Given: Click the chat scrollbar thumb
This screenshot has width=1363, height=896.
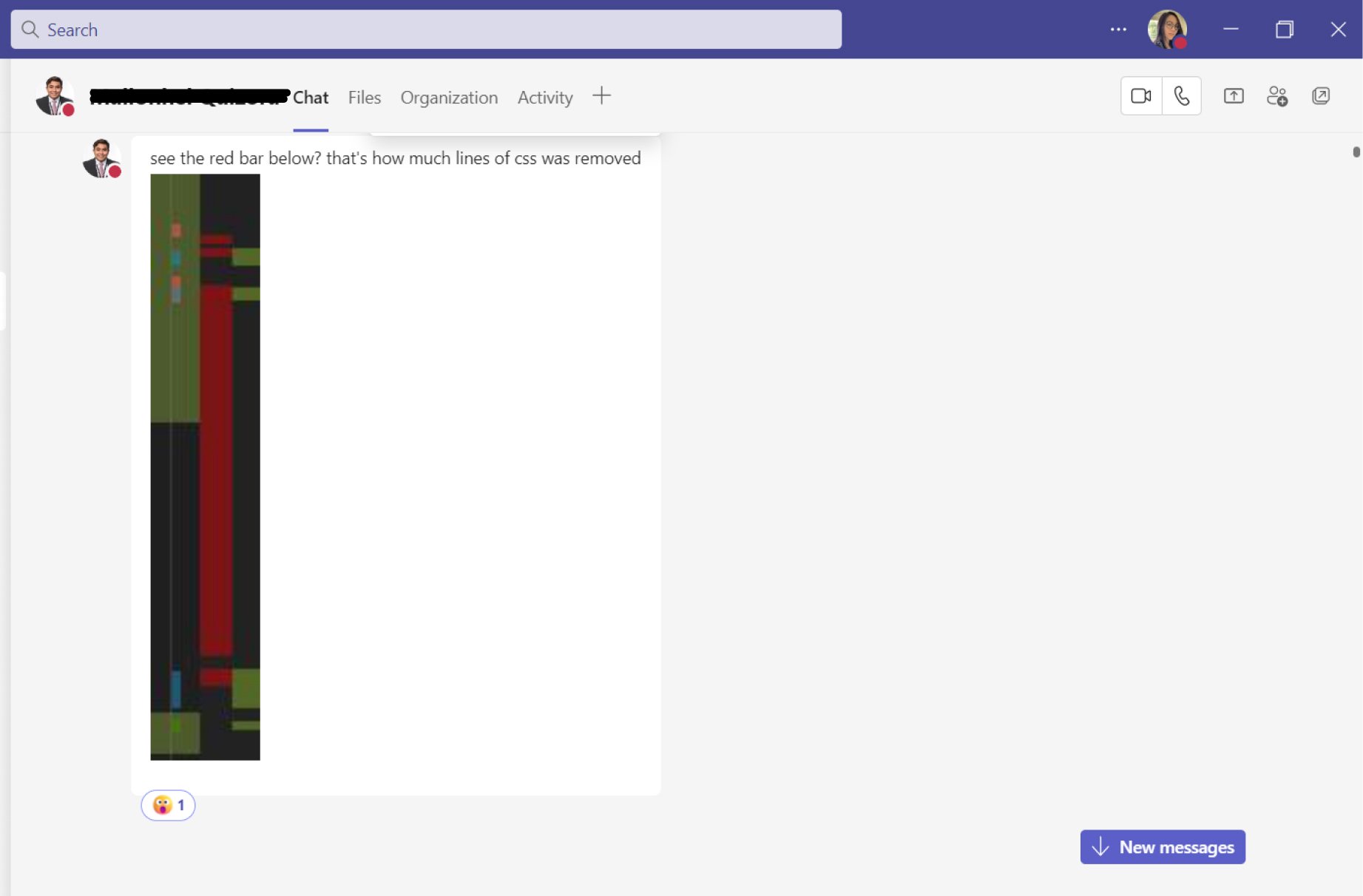Looking at the screenshot, I should (x=1356, y=152).
